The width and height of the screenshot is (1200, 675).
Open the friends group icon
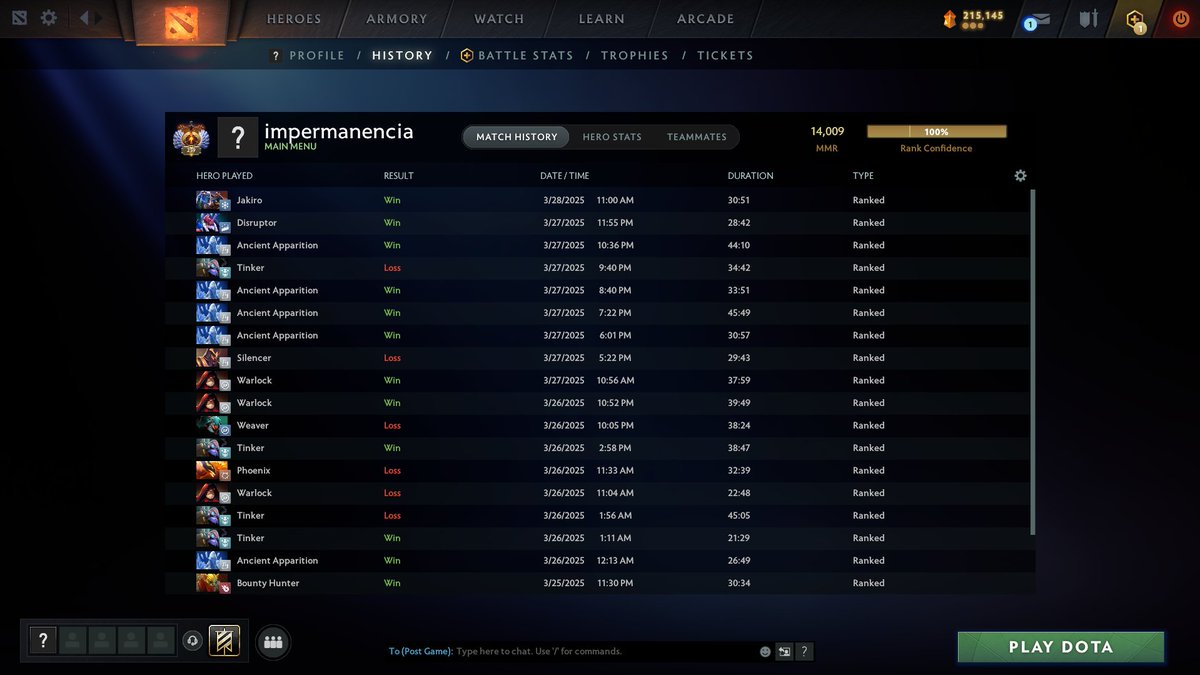tap(273, 642)
